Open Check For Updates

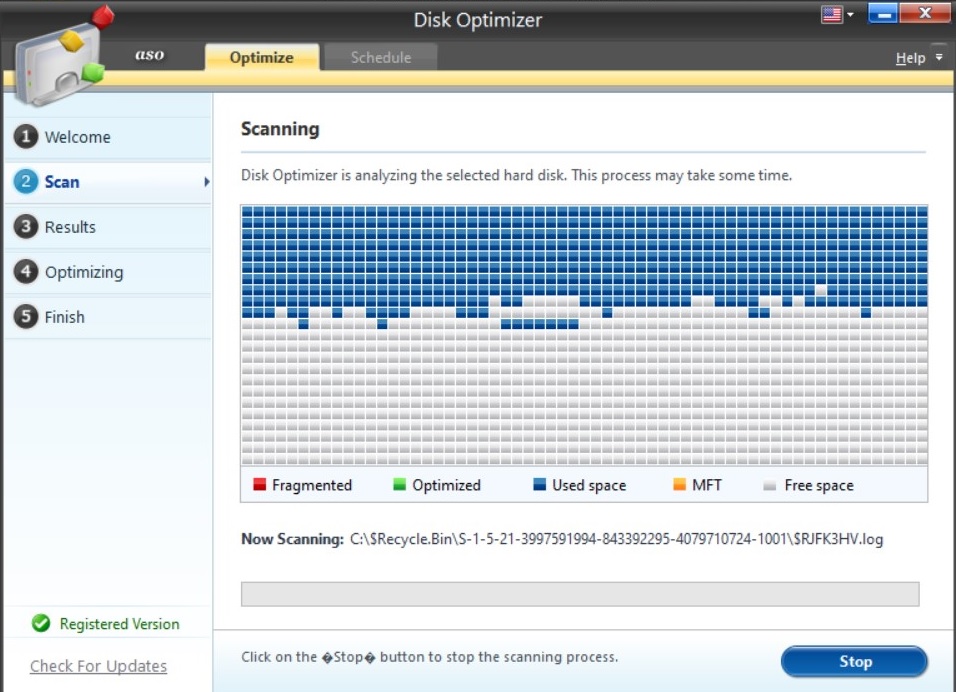96,666
